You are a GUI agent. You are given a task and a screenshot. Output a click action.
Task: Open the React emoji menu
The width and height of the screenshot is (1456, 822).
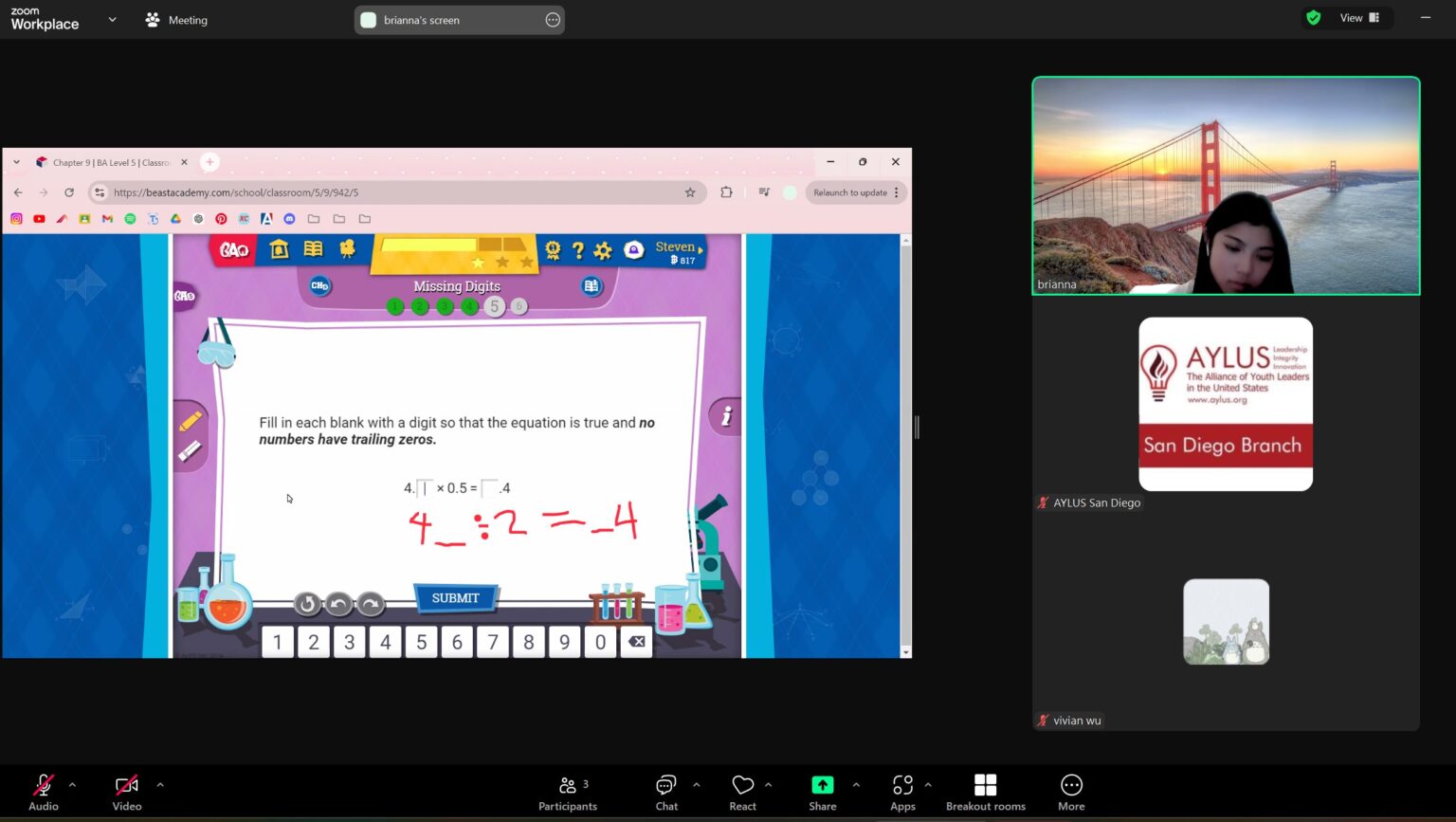[743, 793]
